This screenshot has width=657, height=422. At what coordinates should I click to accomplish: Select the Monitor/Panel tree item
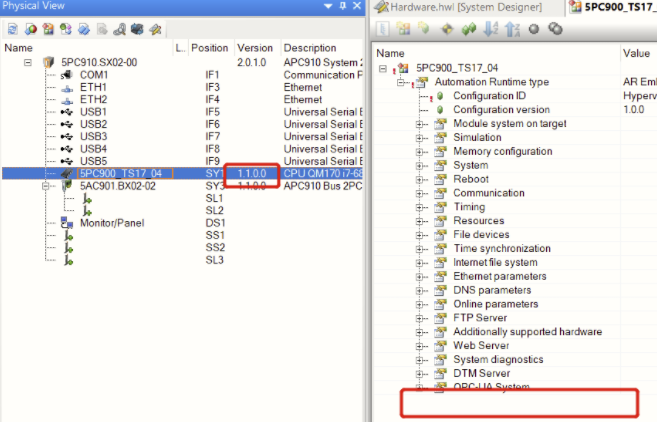coord(112,223)
